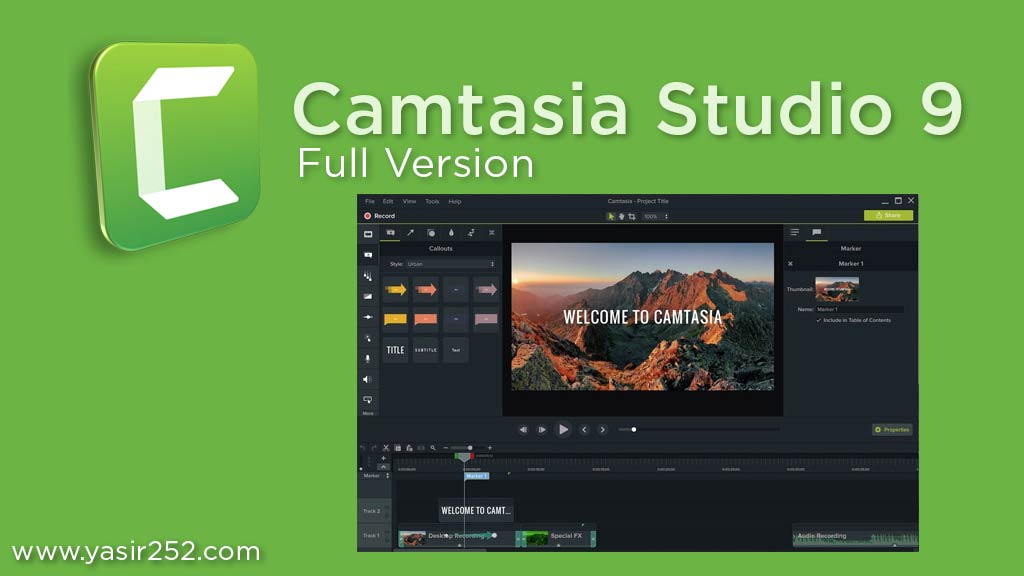Choose the Crop tool above canvas
This screenshot has width=1024, height=576.
(632, 216)
